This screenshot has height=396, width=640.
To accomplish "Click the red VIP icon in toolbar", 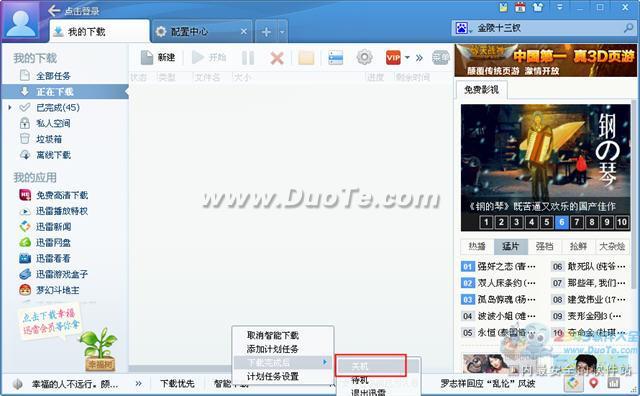I will 393,58.
